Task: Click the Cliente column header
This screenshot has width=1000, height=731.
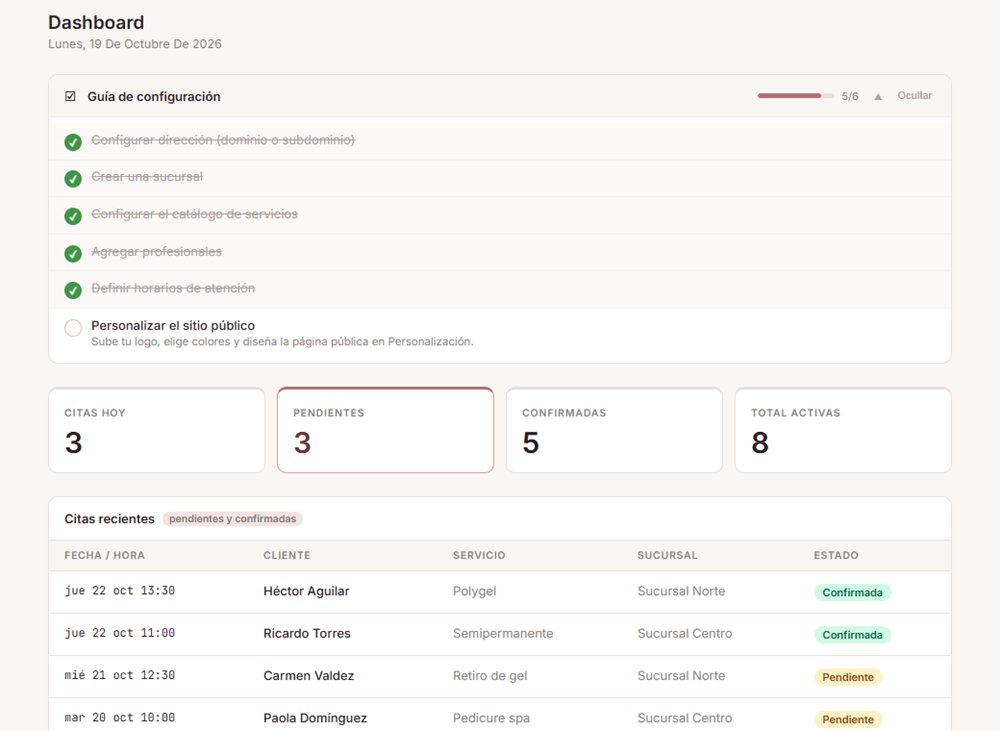Action: tap(287, 555)
